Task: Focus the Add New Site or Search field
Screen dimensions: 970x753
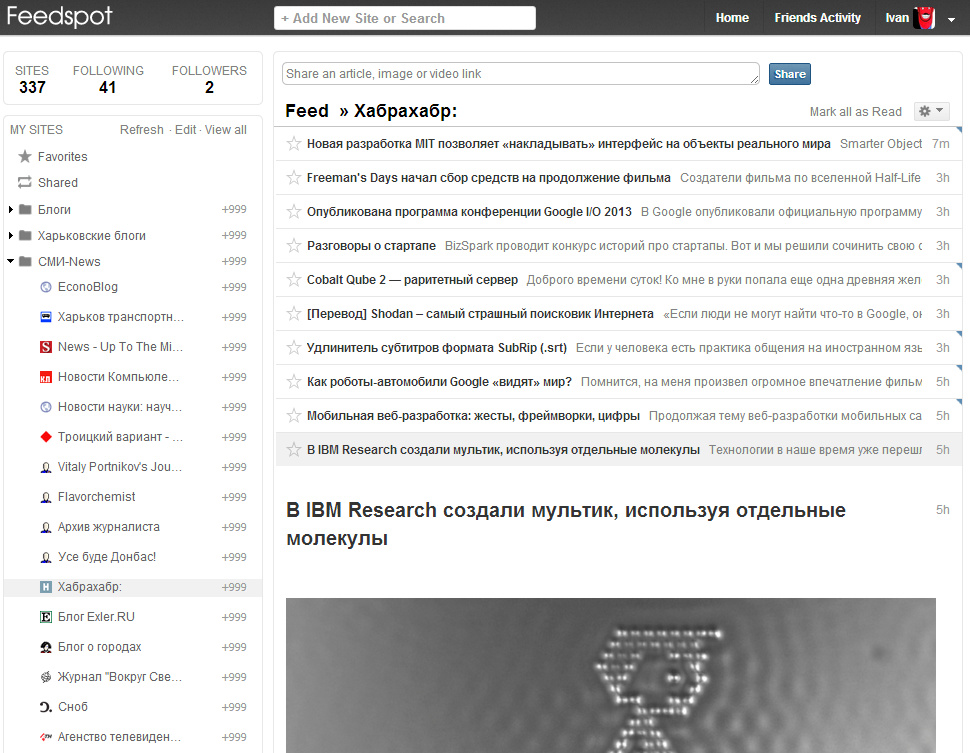Action: tap(405, 18)
